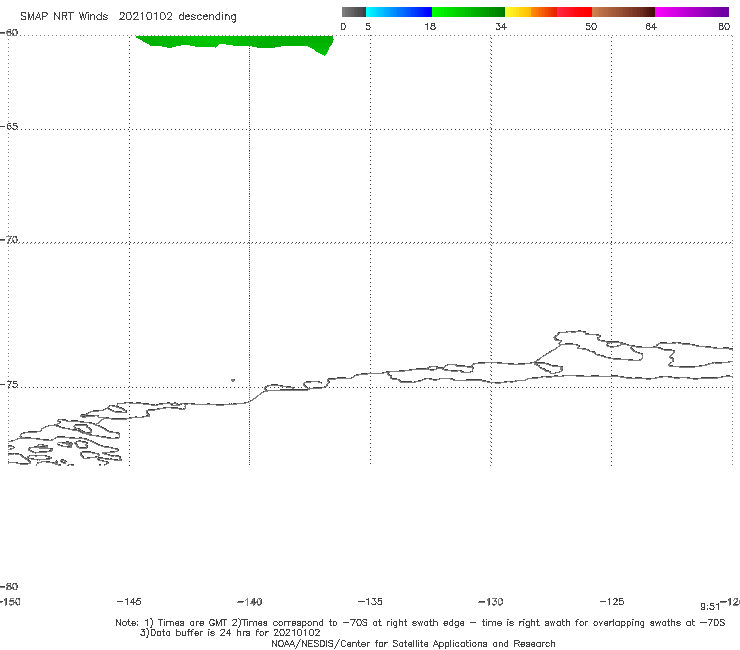Click the NOAA/NESDIS credit line

(x=413, y=643)
